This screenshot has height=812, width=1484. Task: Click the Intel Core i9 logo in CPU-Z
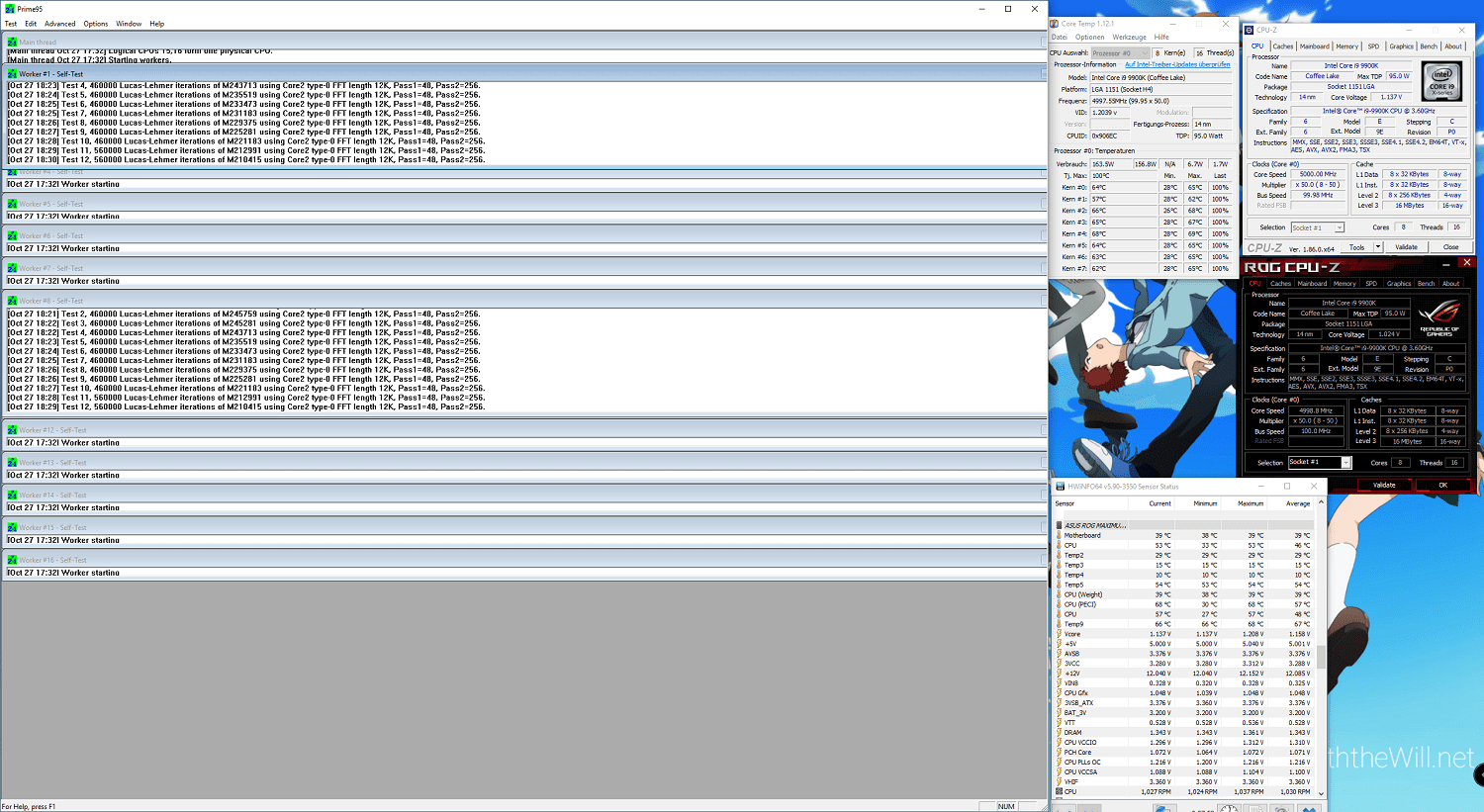[1441, 80]
